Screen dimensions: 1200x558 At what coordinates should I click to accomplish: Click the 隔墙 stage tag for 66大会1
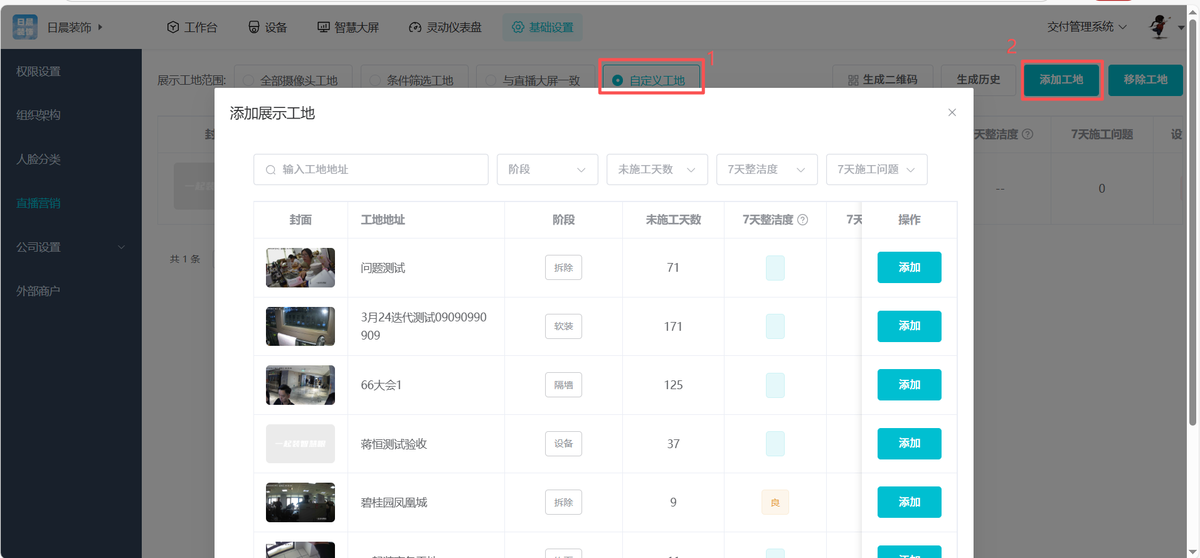click(x=563, y=385)
